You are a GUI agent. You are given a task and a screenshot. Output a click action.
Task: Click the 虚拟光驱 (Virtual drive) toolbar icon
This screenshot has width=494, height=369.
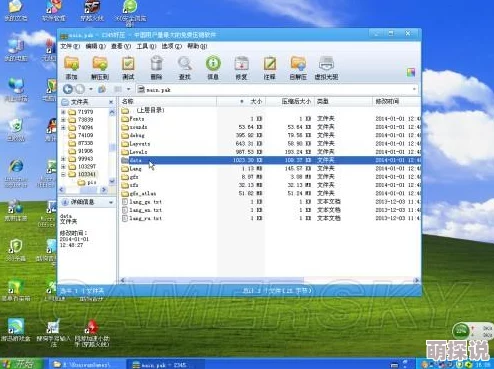click(x=327, y=64)
